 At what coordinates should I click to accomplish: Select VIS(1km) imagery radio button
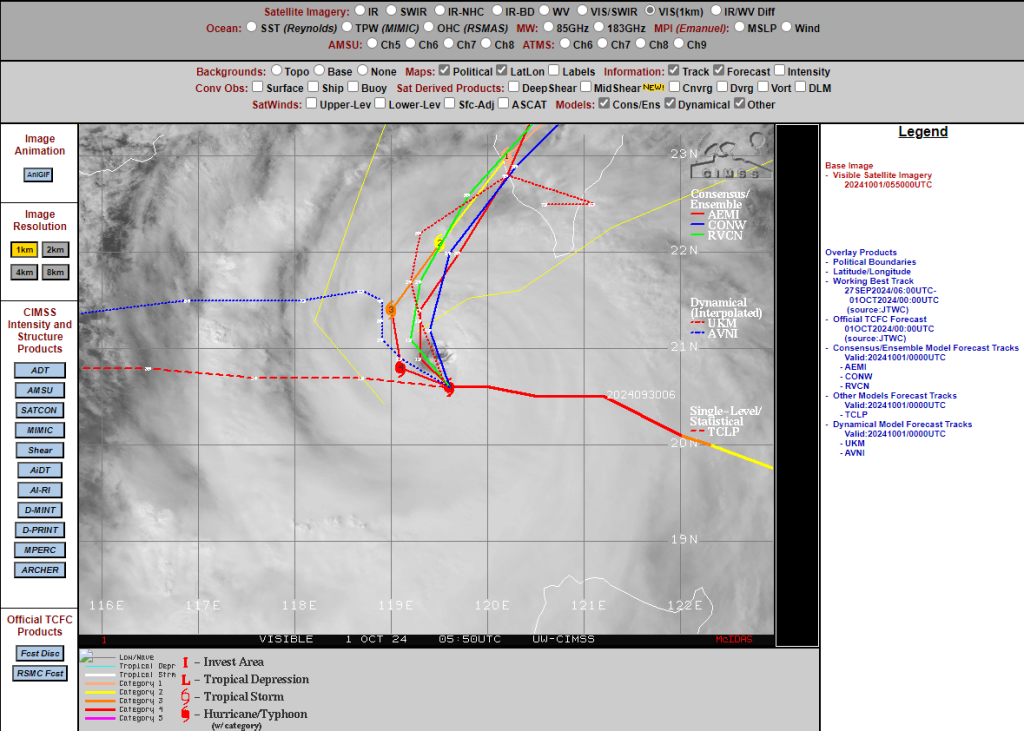click(650, 10)
